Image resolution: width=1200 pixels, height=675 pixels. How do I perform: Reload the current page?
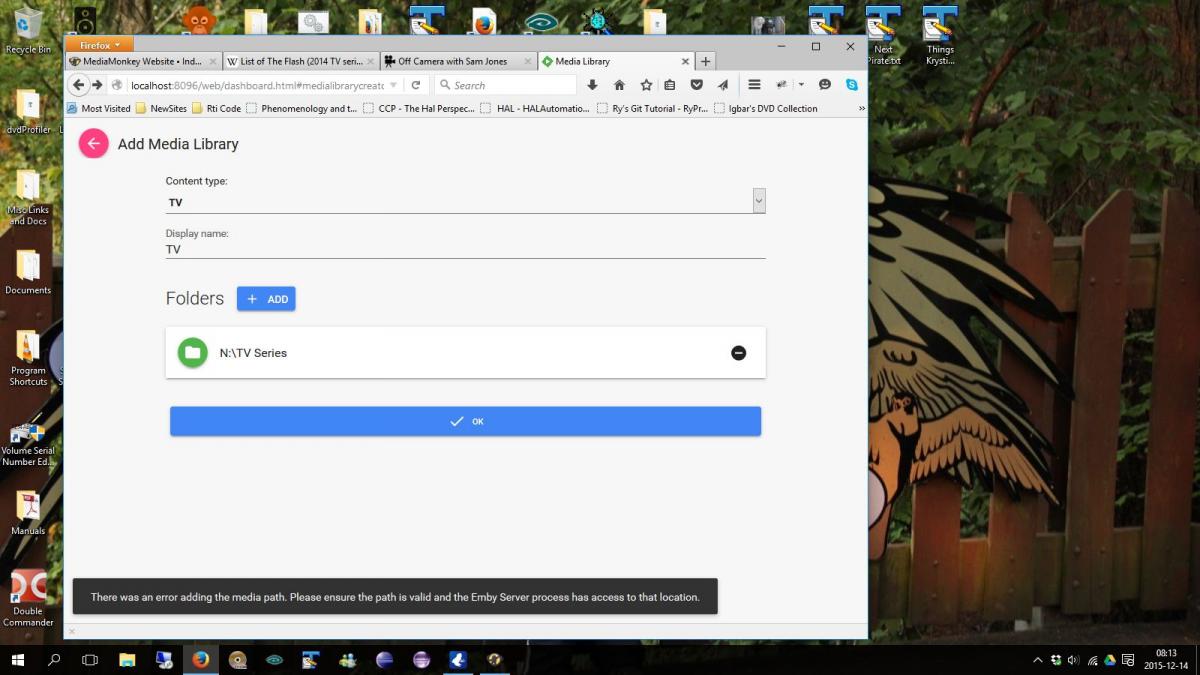coord(416,85)
